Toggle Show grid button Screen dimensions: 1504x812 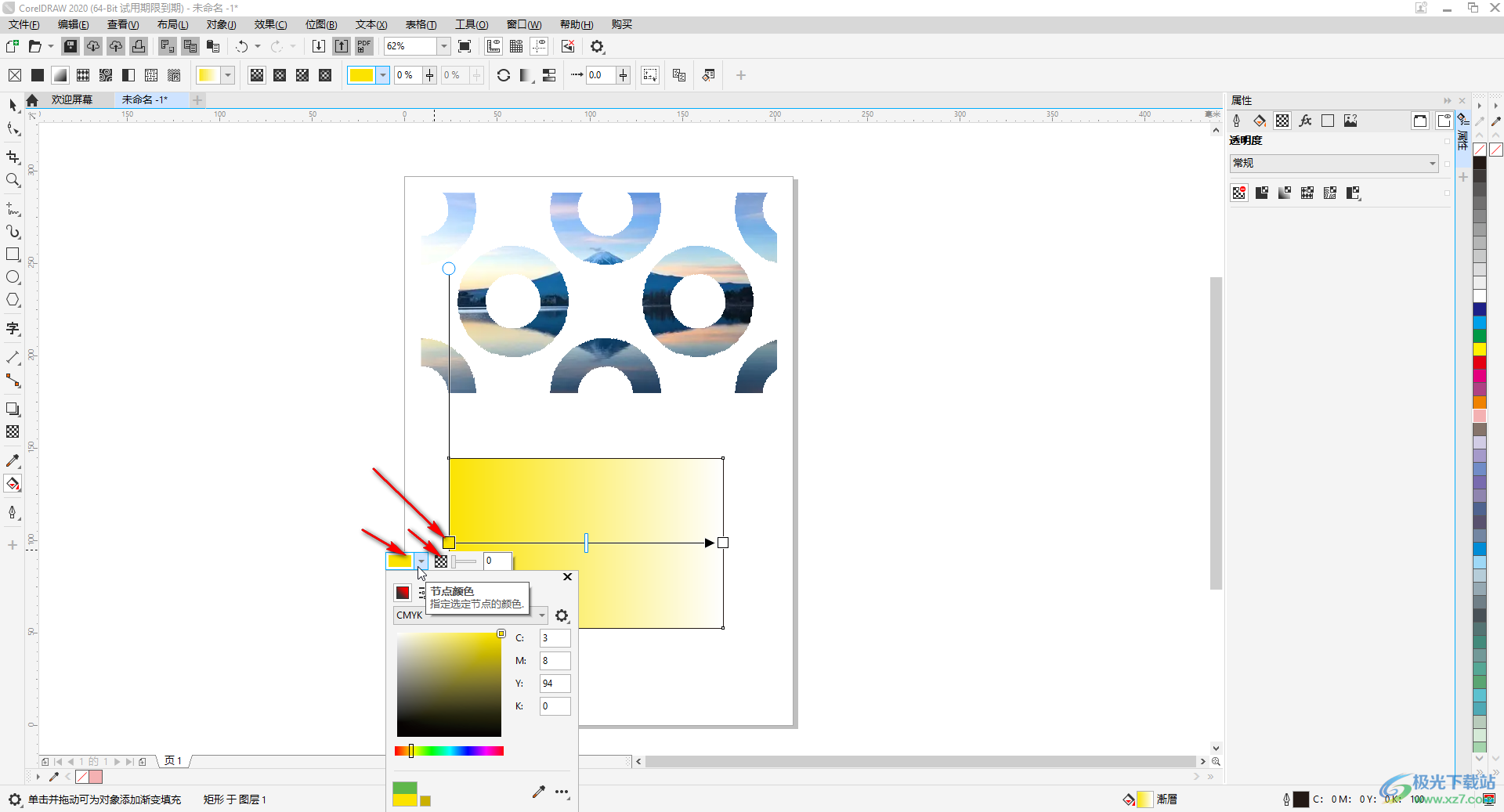tap(516, 46)
